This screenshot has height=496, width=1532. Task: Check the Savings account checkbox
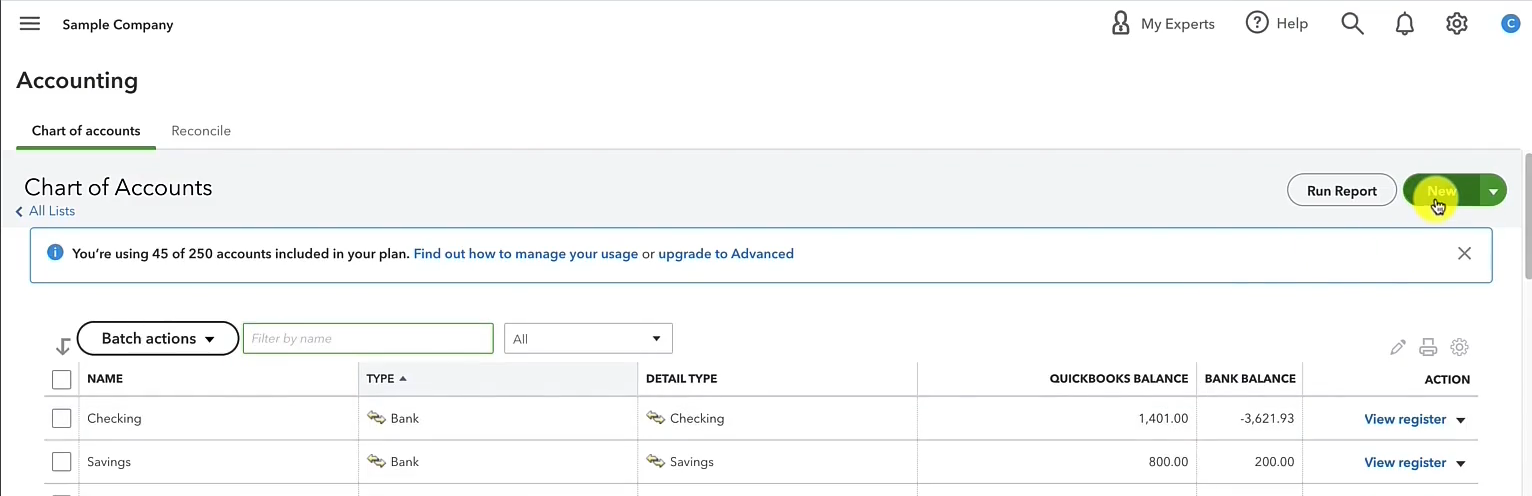(x=62, y=462)
